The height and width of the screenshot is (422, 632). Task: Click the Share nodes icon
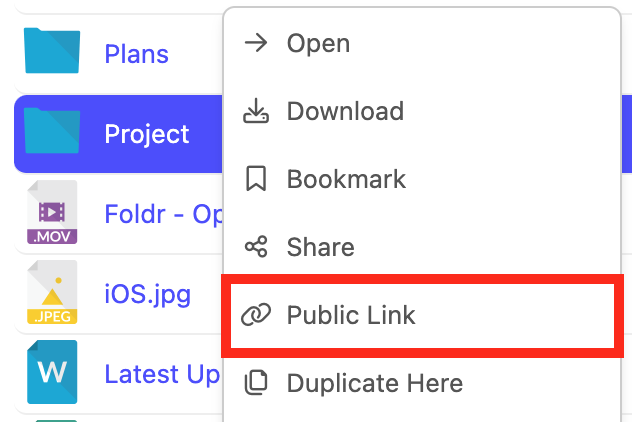click(256, 247)
